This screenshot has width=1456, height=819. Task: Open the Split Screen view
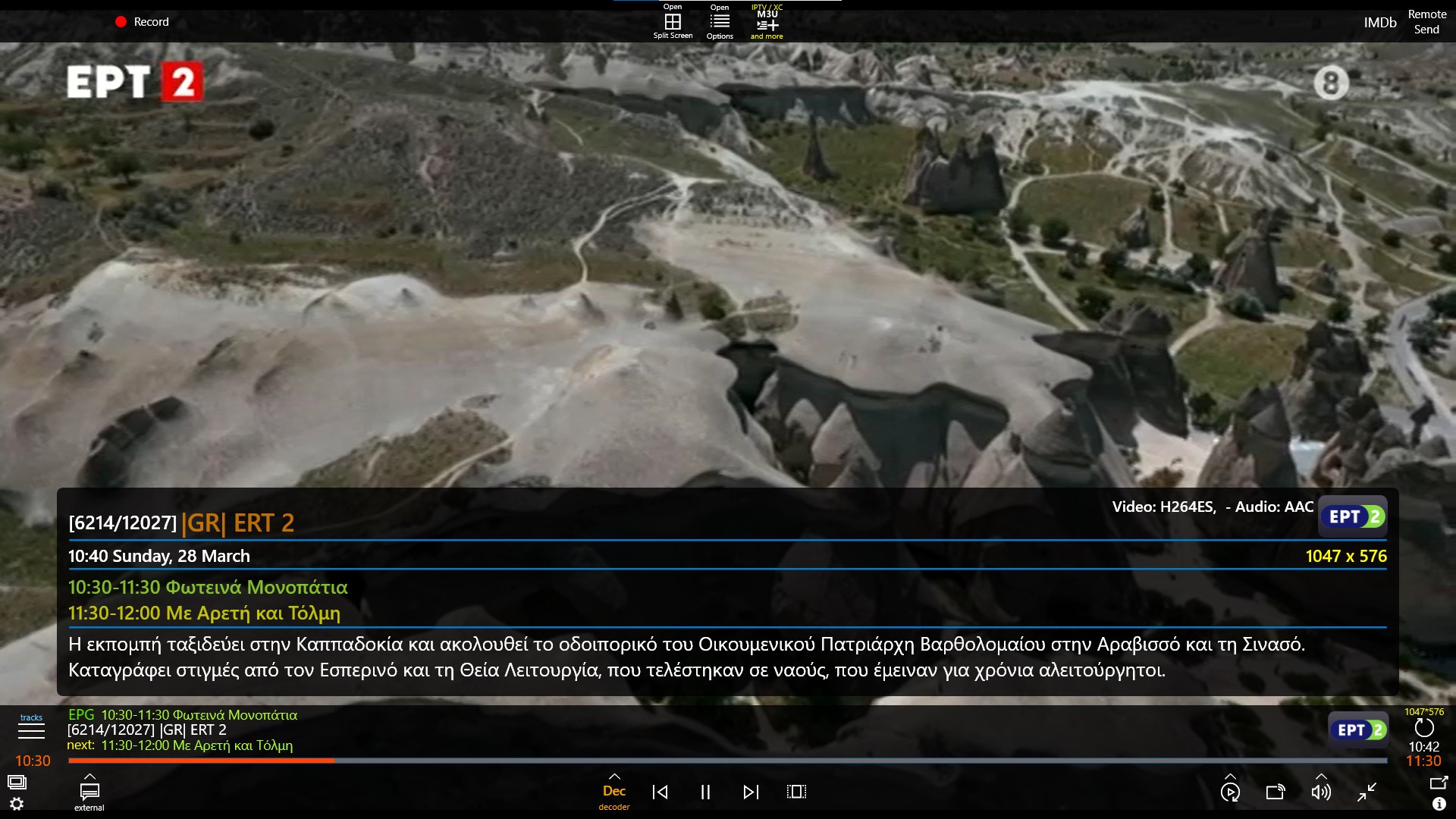[672, 21]
